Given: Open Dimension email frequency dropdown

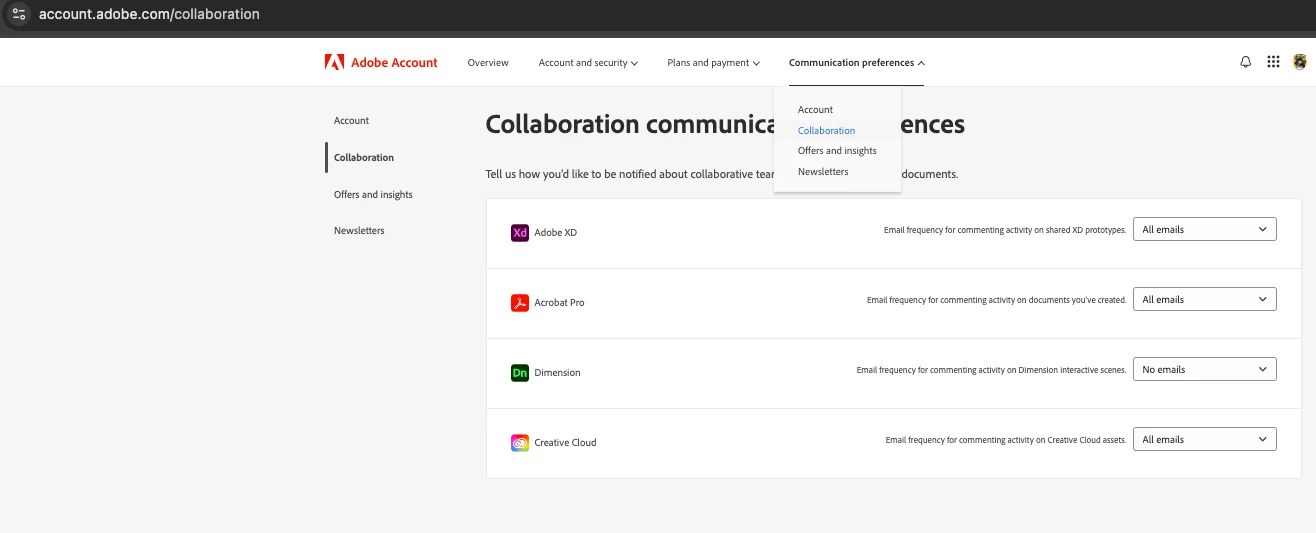Looking at the screenshot, I should [x=1204, y=369].
